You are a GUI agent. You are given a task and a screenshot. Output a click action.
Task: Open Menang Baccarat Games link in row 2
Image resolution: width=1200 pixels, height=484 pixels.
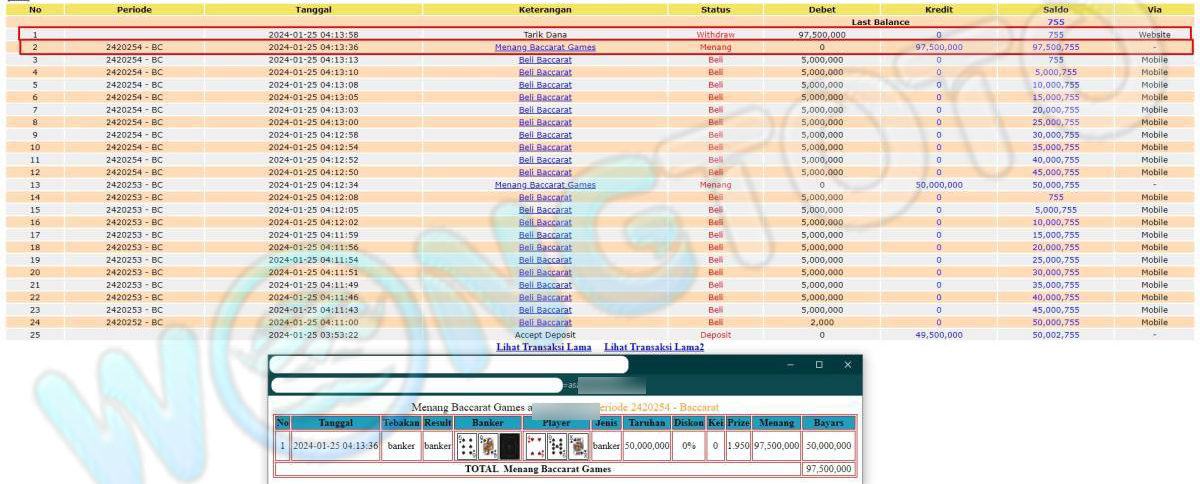(x=545, y=47)
